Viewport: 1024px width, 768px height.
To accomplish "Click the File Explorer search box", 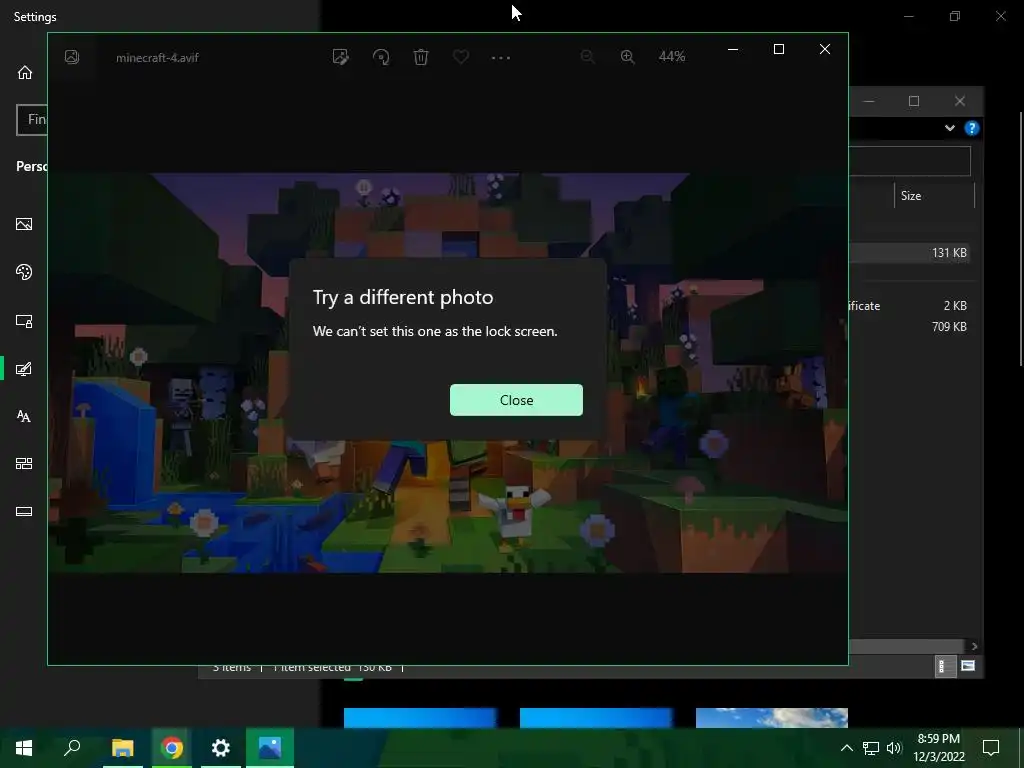I will coord(910,161).
